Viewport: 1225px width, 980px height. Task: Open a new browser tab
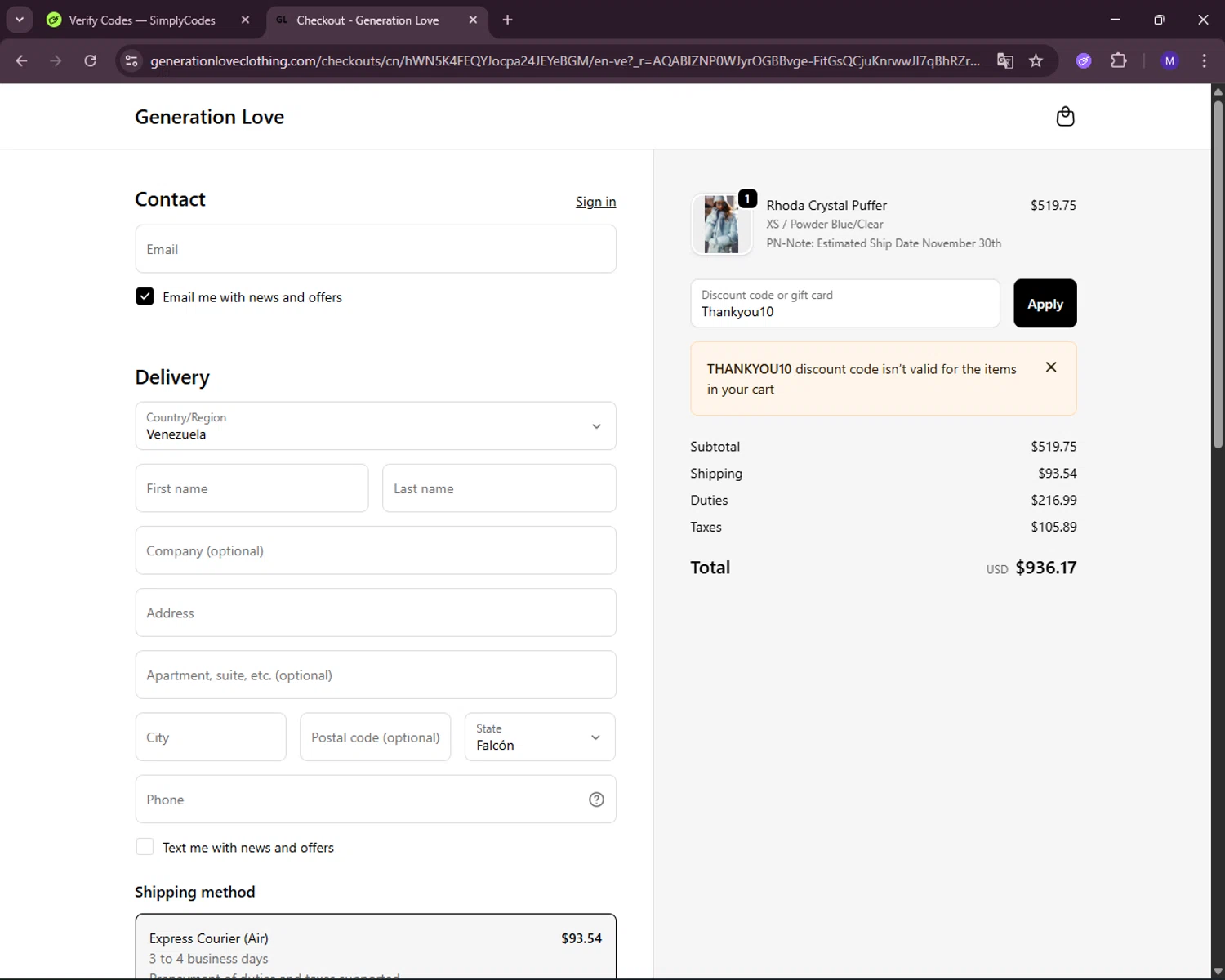tap(507, 20)
